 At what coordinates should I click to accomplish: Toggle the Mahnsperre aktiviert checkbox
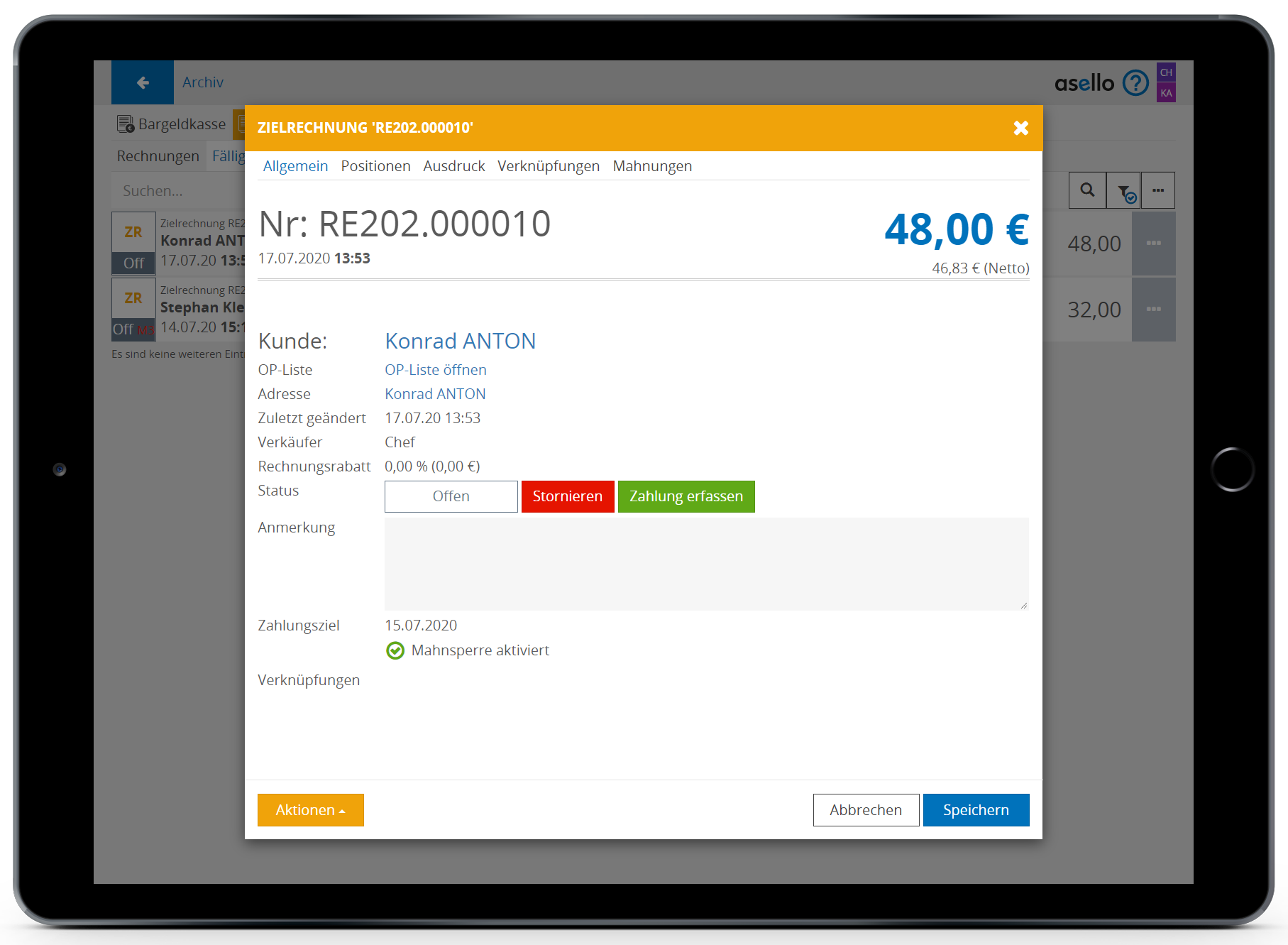(x=395, y=650)
